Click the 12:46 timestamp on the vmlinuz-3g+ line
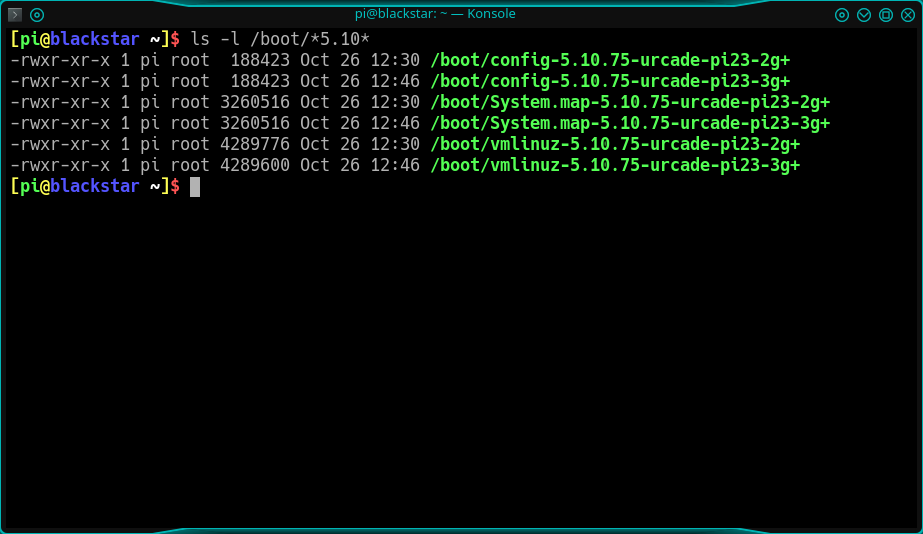Image resolution: width=923 pixels, height=534 pixels. tap(395, 165)
